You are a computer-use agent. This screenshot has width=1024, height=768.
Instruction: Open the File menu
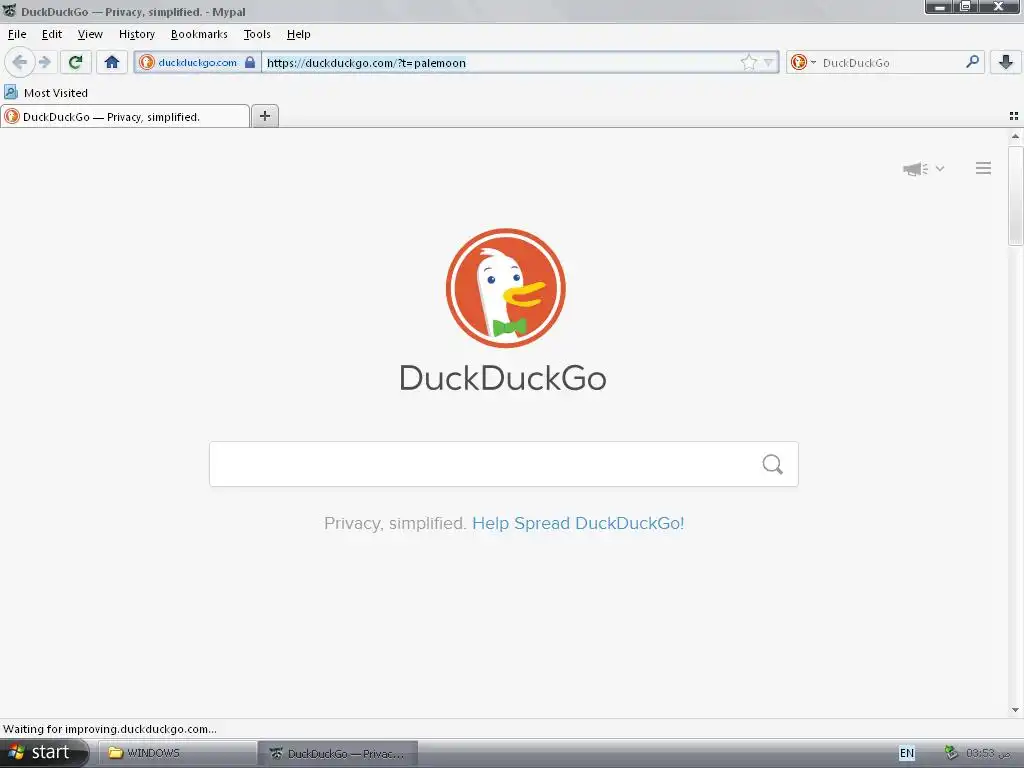pyautogui.click(x=17, y=34)
